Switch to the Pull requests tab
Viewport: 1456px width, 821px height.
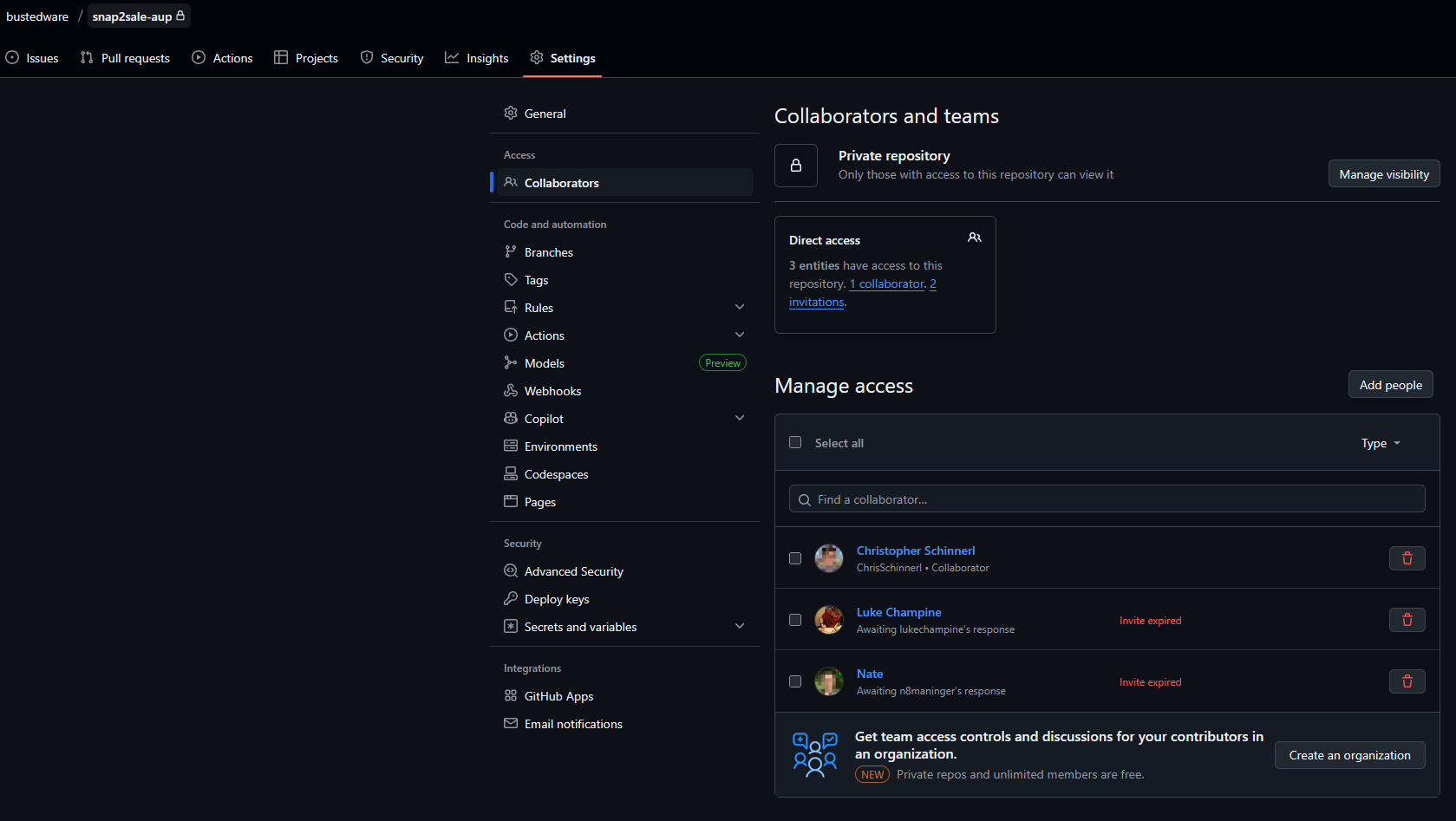click(125, 58)
